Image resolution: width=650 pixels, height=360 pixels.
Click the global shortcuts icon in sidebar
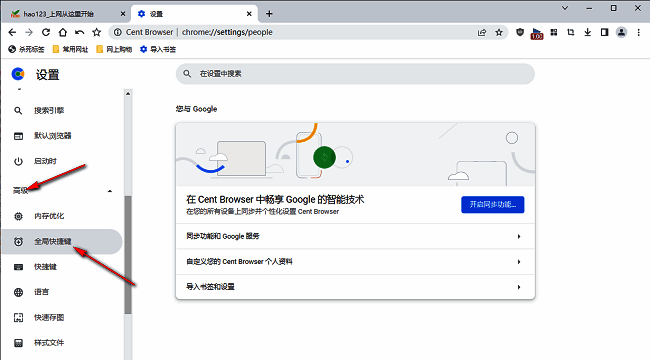(18, 241)
